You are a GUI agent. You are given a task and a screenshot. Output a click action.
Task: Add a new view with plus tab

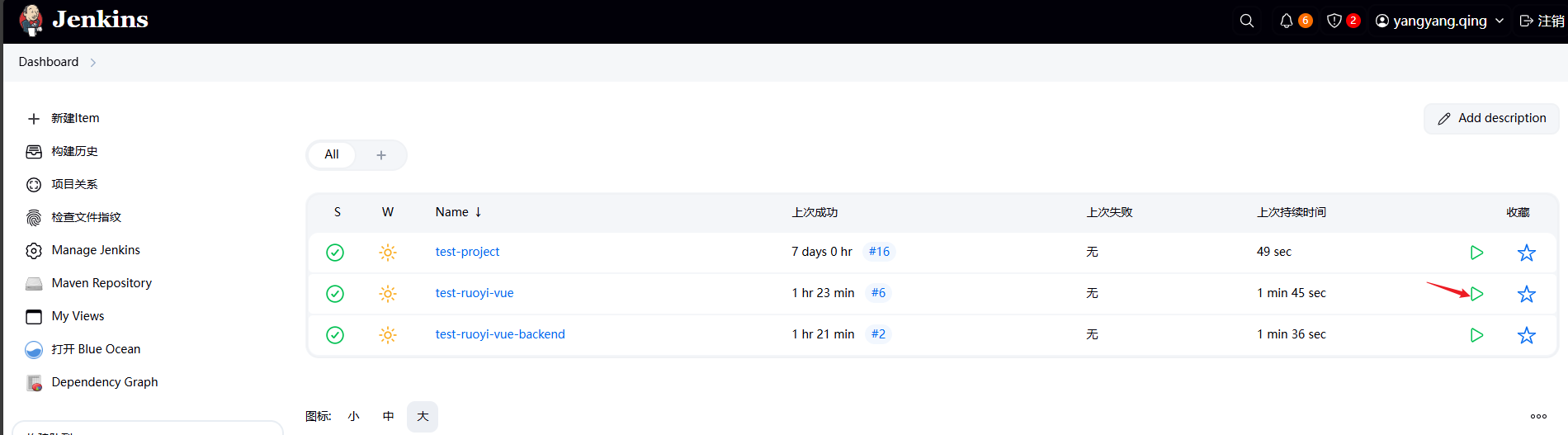coord(381,155)
